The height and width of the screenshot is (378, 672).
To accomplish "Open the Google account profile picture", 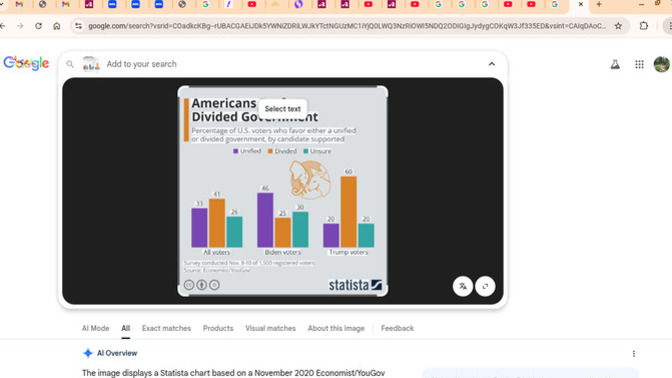I will pos(662,64).
